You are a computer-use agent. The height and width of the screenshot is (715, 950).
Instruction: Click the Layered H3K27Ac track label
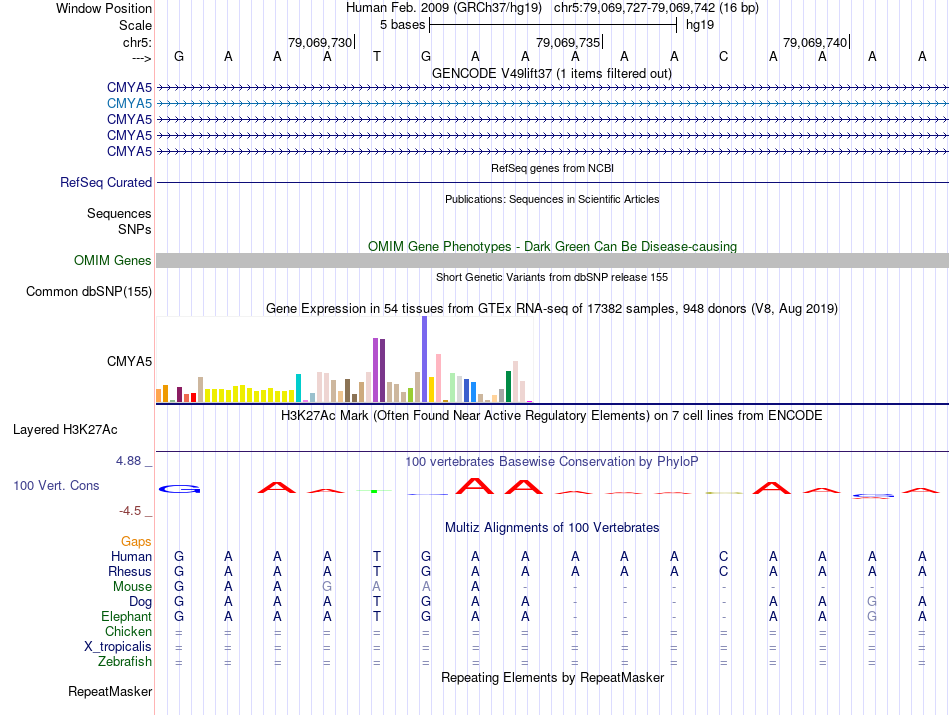coord(65,430)
